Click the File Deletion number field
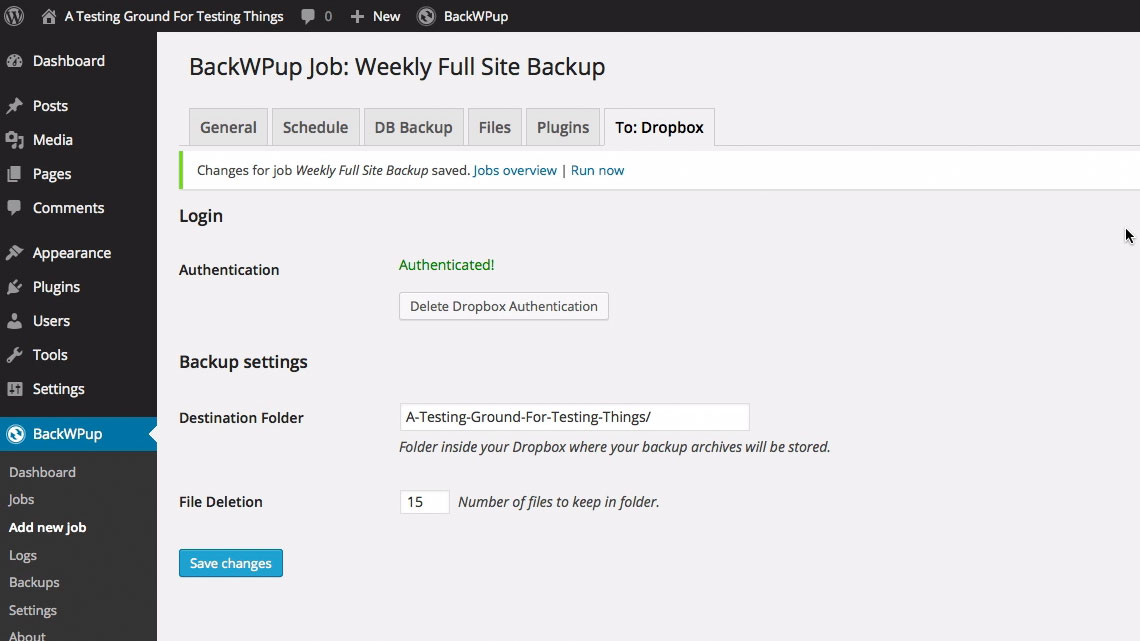Viewport: 1140px width, 641px height. (425, 502)
